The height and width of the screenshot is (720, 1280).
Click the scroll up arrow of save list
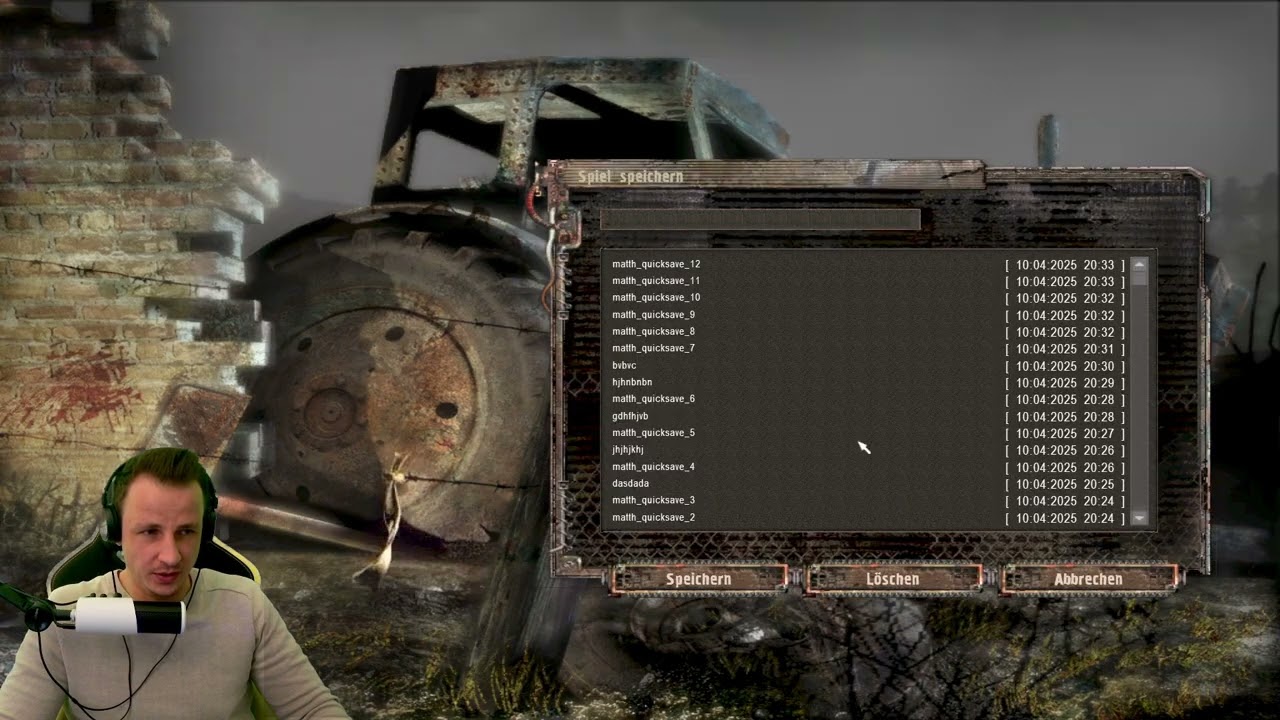coord(1139,264)
